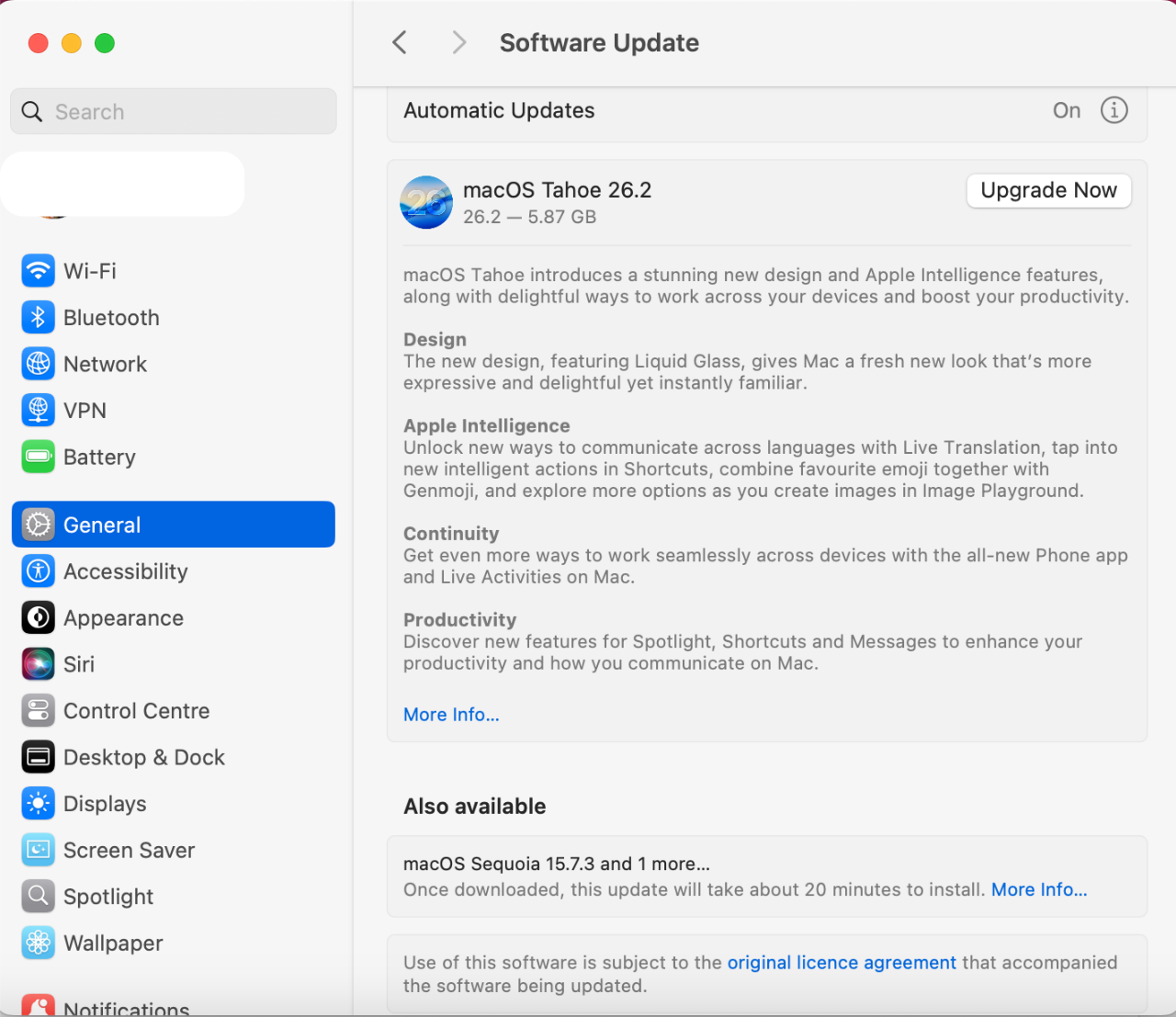The height and width of the screenshot is (1017, 1176).
Task: Select General in the sidebar
Action: (x=173, y=525)
